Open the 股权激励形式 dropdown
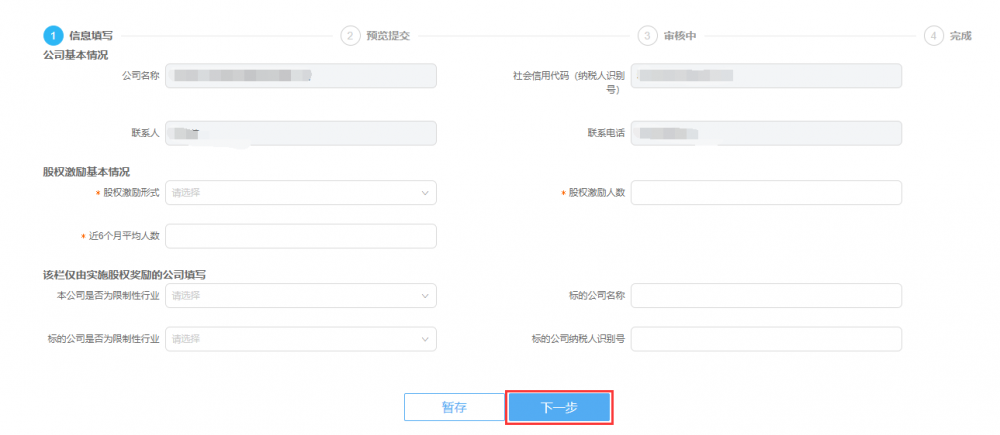This screenshot has height=435, width=1000. click(x=300, y=192)
